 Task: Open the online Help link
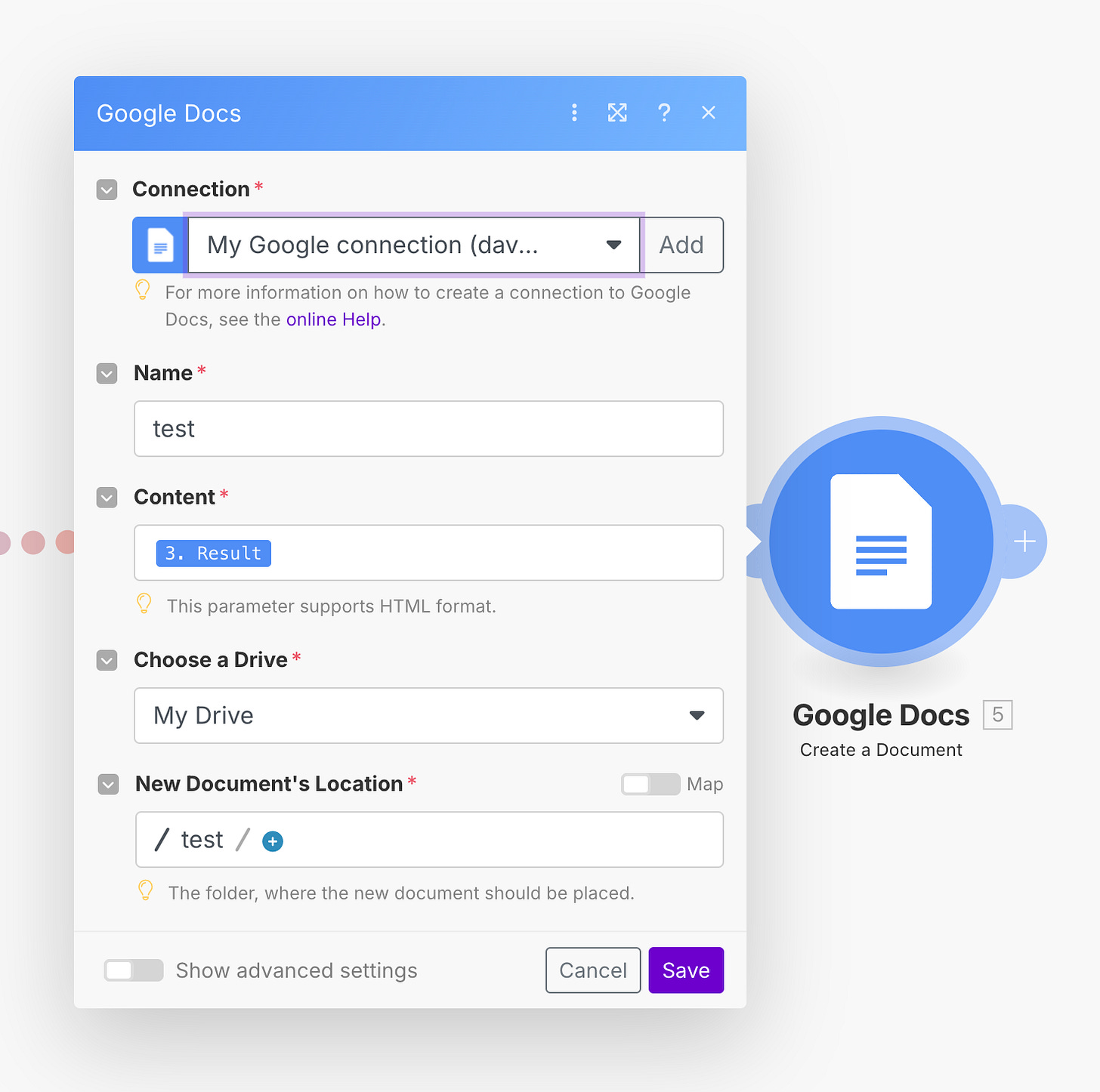[333, 319]
